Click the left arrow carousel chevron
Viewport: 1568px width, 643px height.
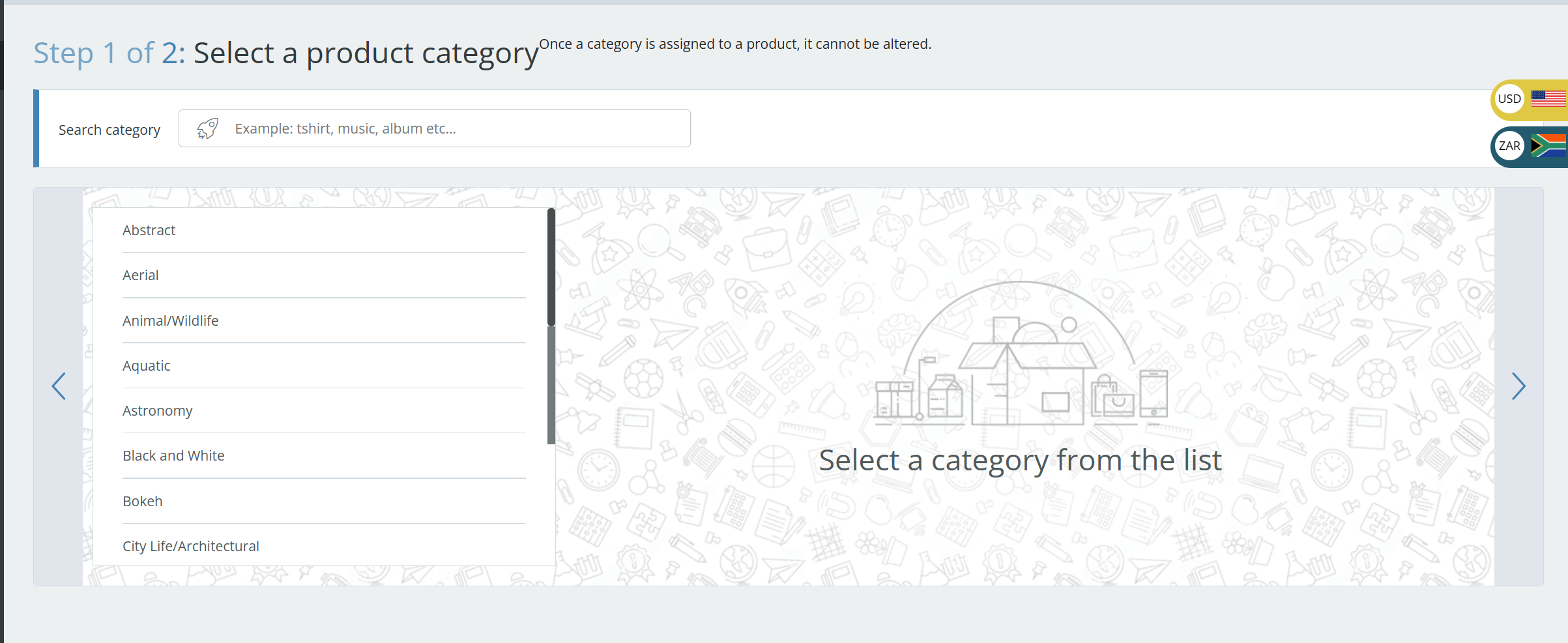pyautogui.click(x=59, y=386)
